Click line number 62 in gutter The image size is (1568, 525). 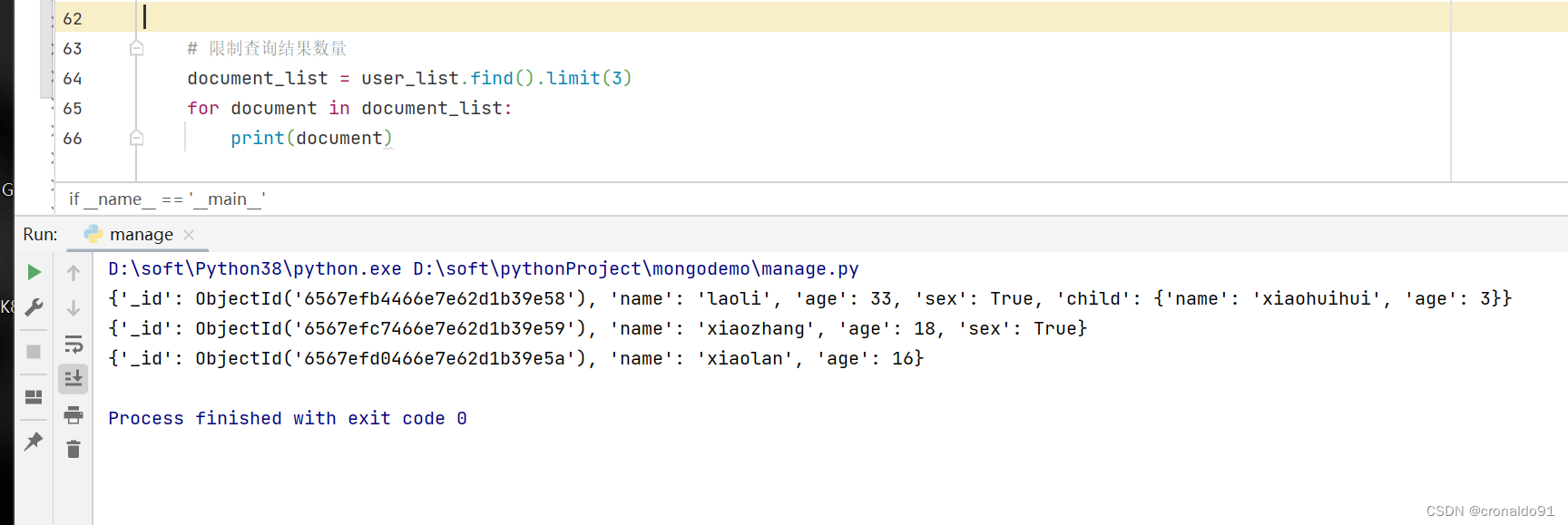[x=73, y=18]
